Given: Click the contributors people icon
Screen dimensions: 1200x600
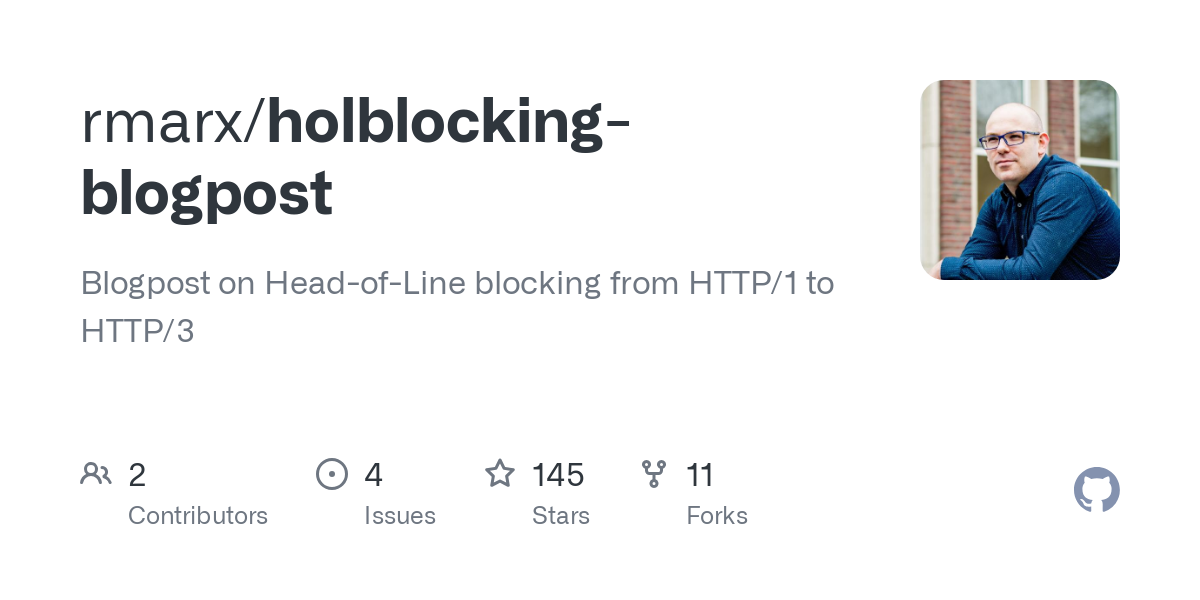Looking at the screenshot, I should click(96, 473).
